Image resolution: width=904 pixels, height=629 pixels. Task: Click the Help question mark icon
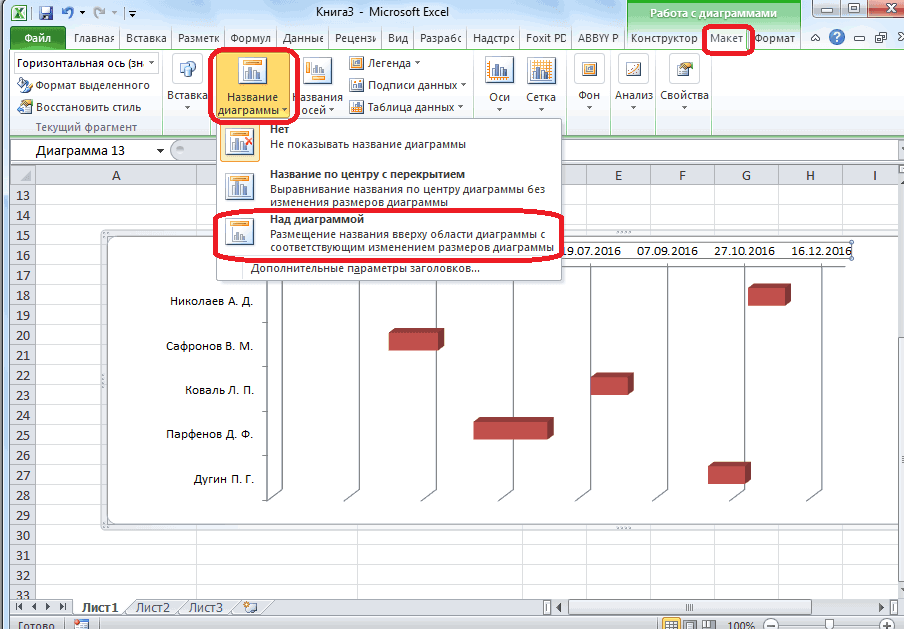(836, 38)
